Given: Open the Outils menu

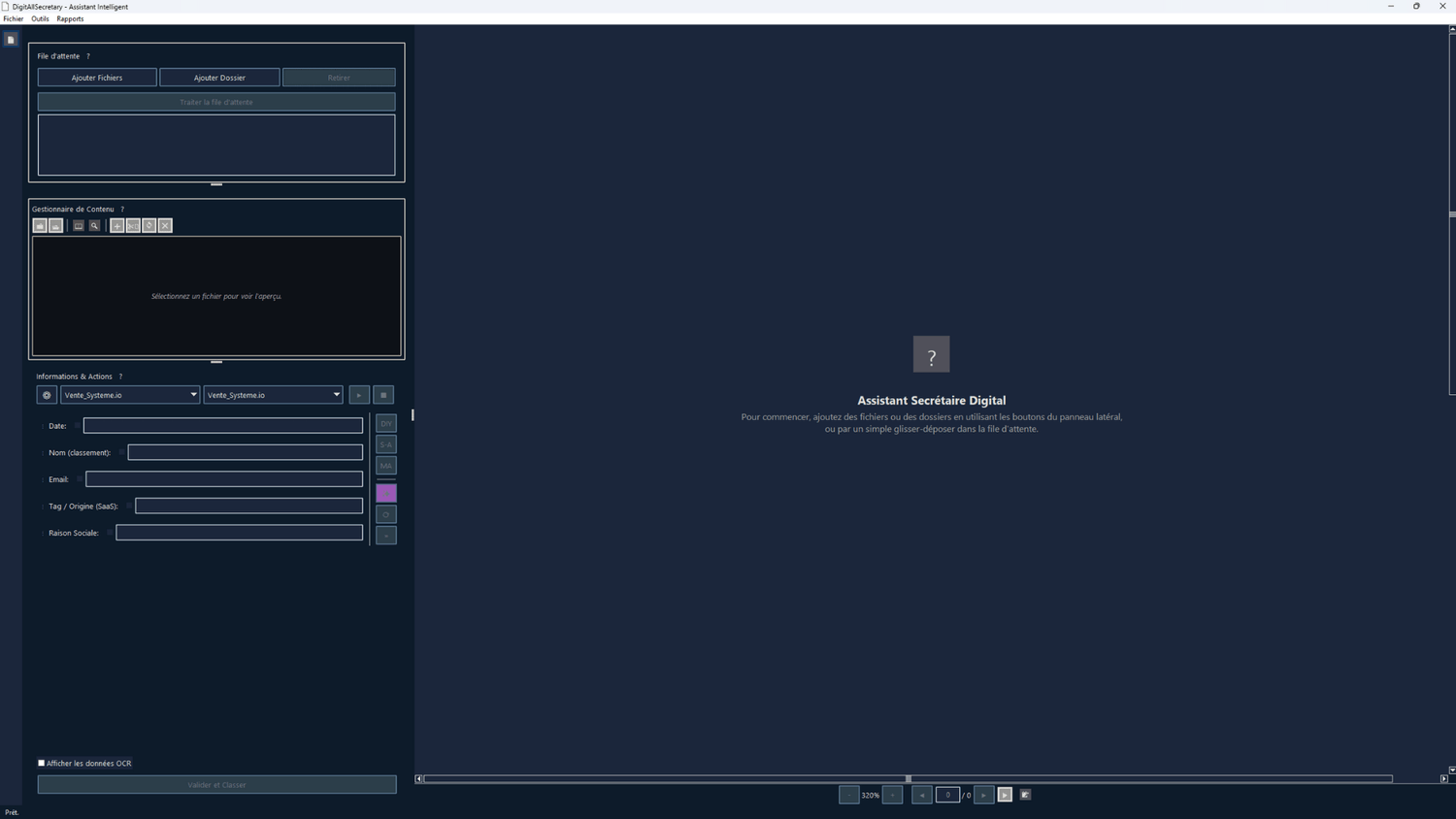Looking at the screenshot, I should pyautogui.click(x=40, y=18).
